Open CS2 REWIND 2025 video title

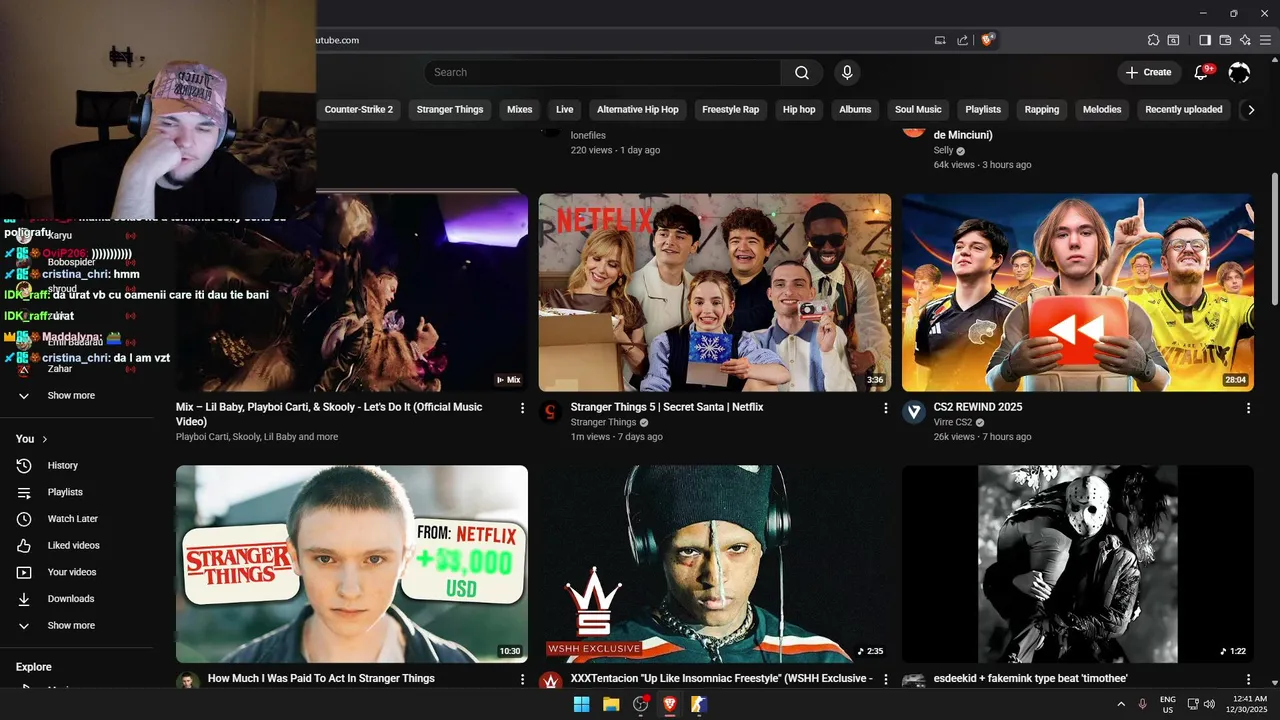point(978,407)
